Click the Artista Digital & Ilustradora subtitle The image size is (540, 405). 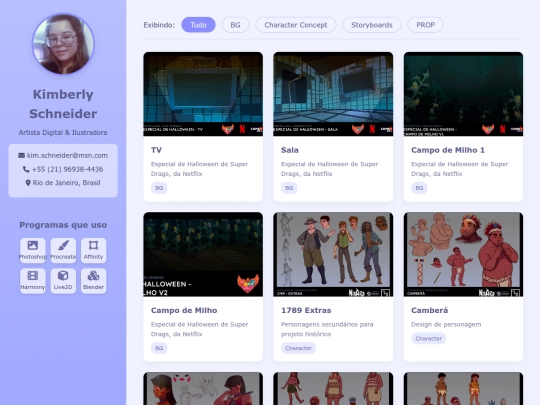click(x=63, y=133)
